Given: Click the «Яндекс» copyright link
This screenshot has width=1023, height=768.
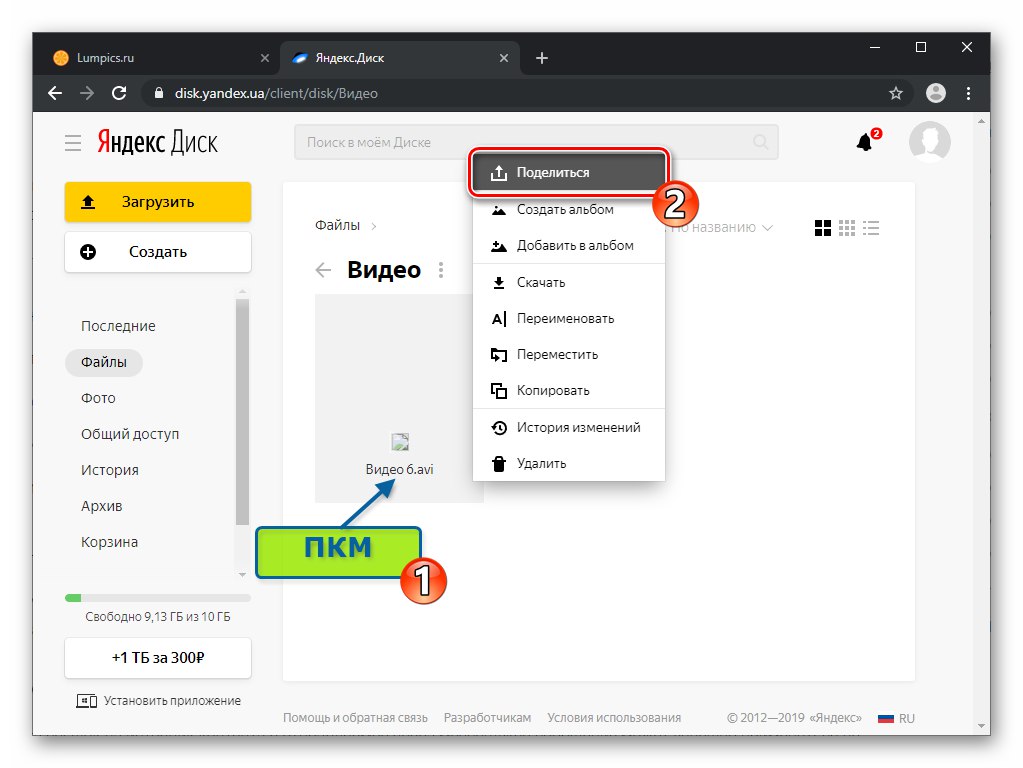Looking at the screenshot, I should (x=835, y=718).
